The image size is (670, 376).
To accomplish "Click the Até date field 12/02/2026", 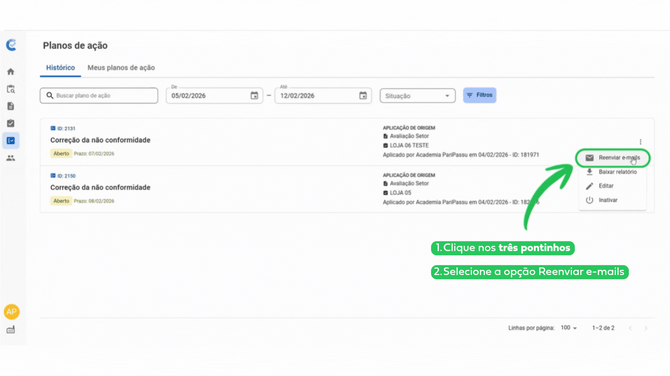I will pyautogui.click(x=323, y=96).
